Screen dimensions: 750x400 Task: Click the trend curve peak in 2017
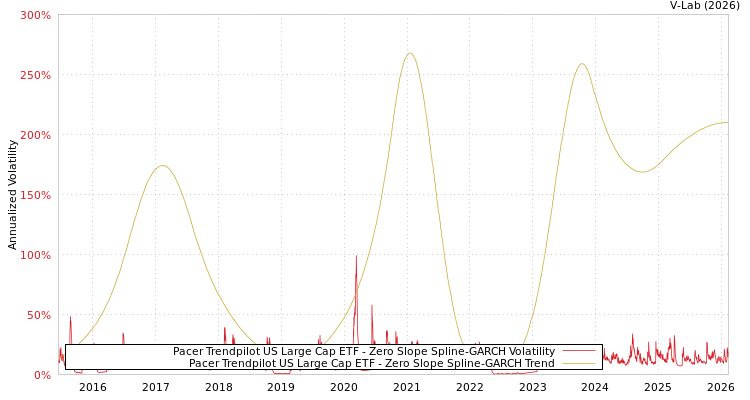[x=163, y=166]
